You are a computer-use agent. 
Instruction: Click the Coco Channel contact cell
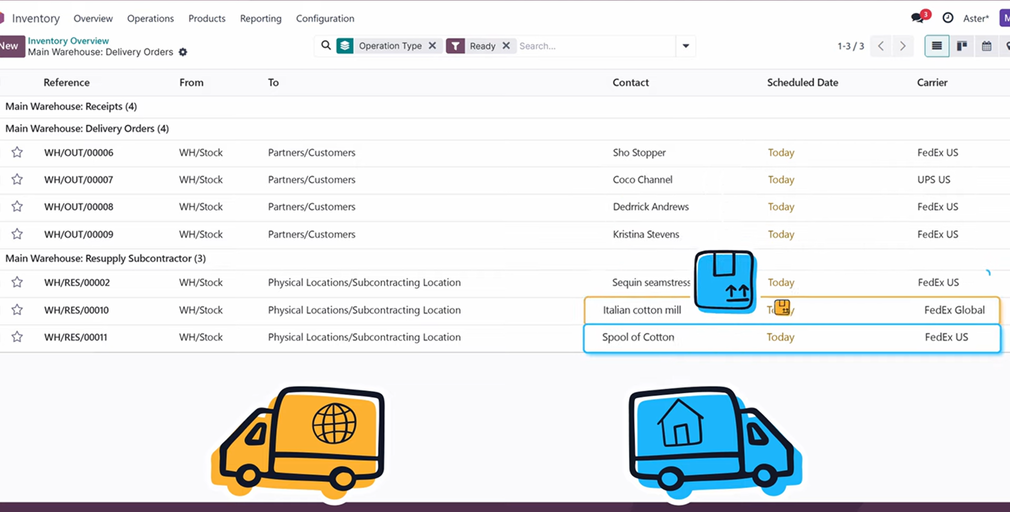pos(642,180)
